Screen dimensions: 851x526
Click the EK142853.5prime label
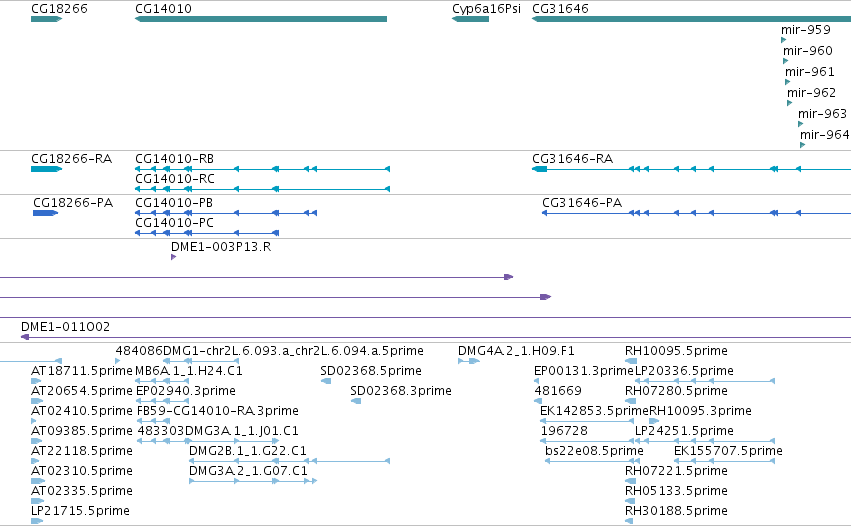tap(594, 411)
